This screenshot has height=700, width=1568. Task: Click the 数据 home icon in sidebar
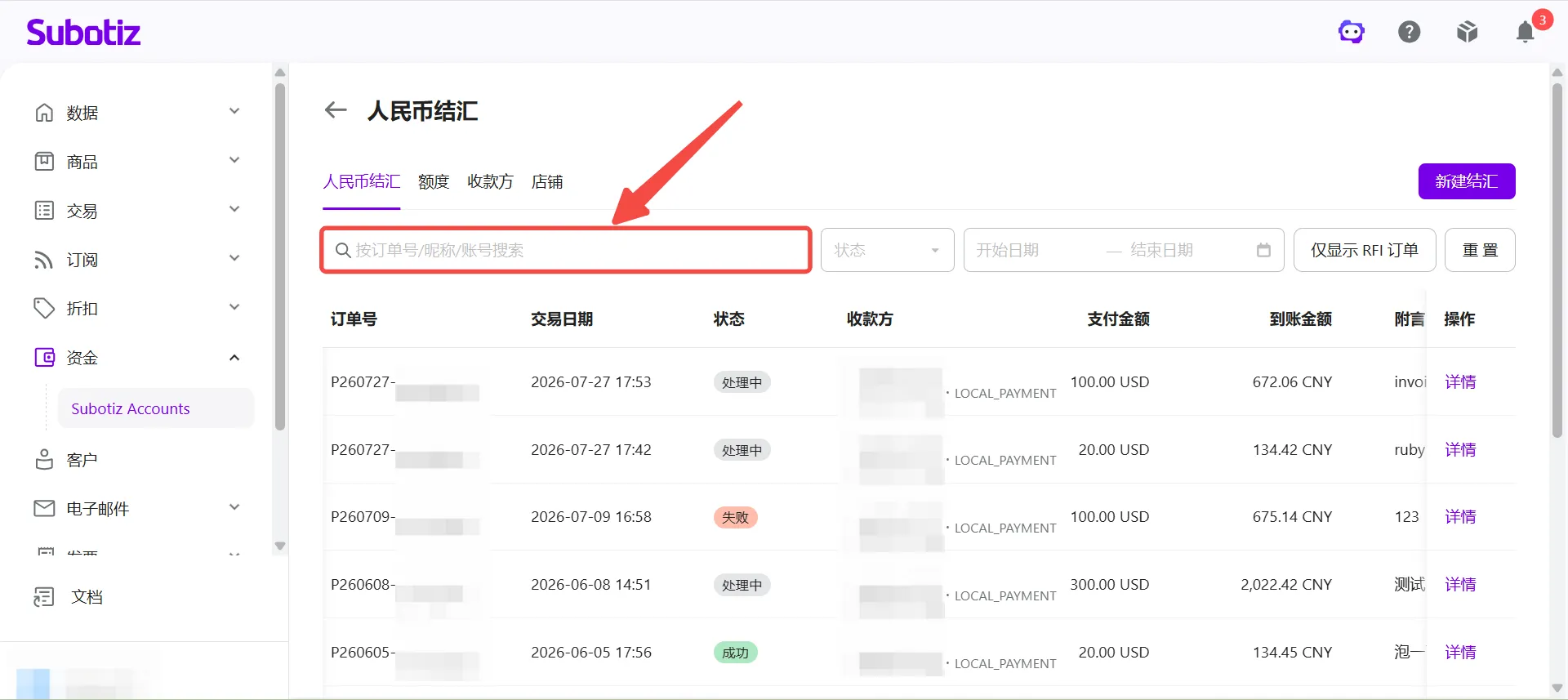44,113
